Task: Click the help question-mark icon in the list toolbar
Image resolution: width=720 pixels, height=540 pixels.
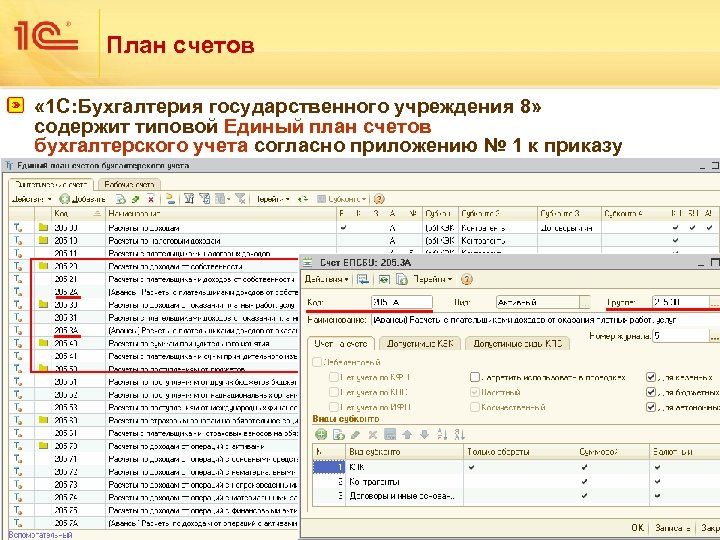Action: (x=379, y=199)
